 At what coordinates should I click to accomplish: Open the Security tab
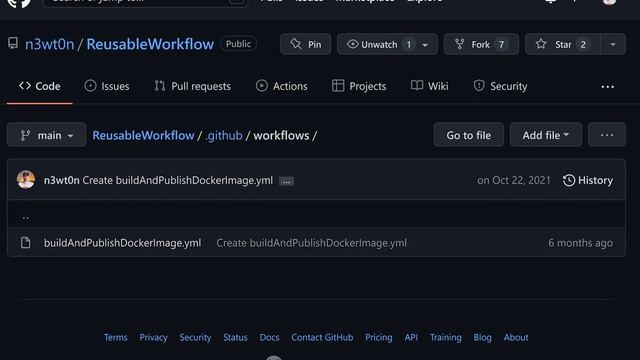pos(500,86)
